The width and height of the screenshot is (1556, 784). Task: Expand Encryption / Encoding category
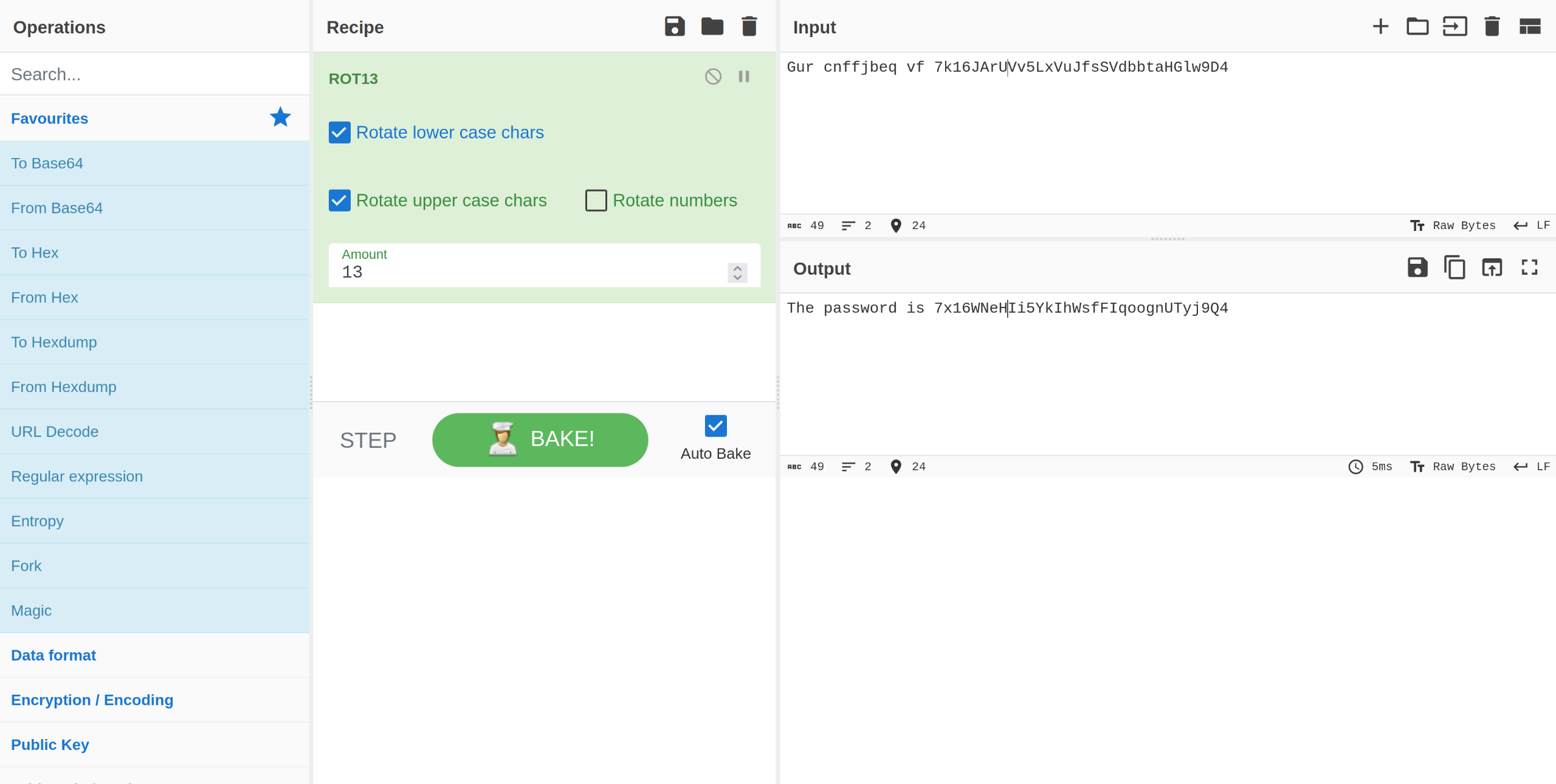(x=92, y=700)
